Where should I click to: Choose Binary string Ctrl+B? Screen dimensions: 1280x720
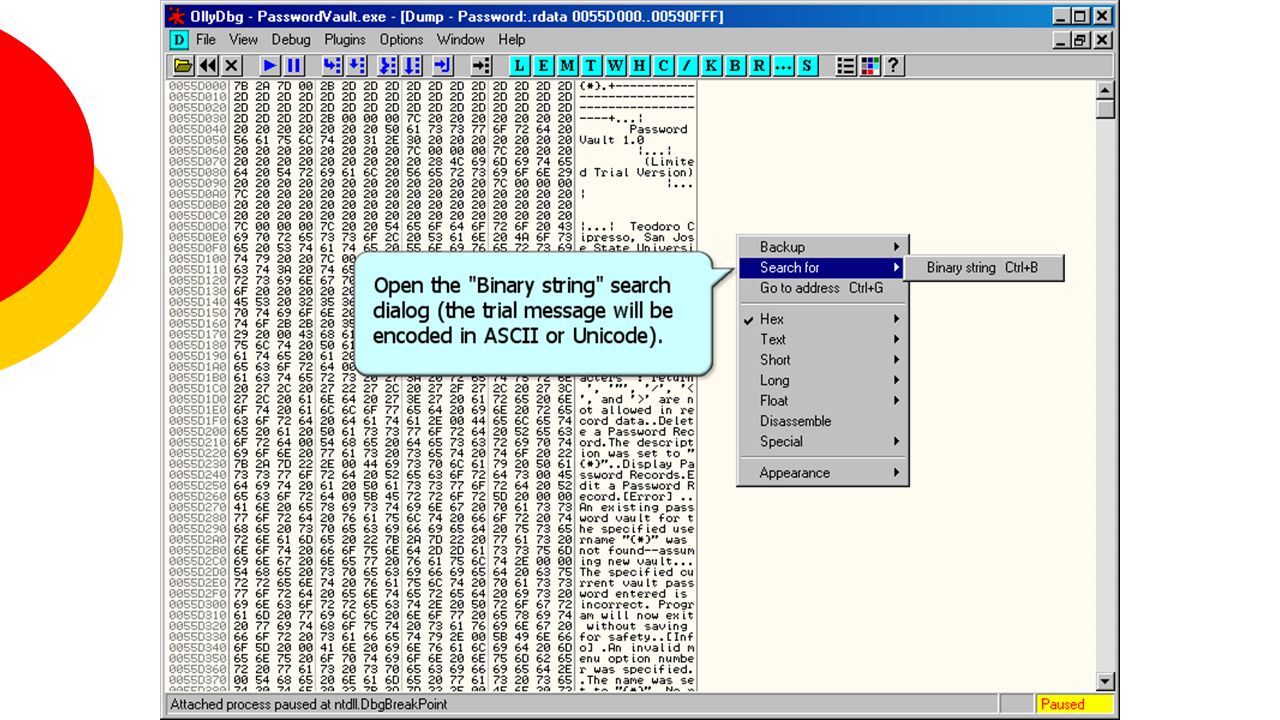click(x=984, y=267)
